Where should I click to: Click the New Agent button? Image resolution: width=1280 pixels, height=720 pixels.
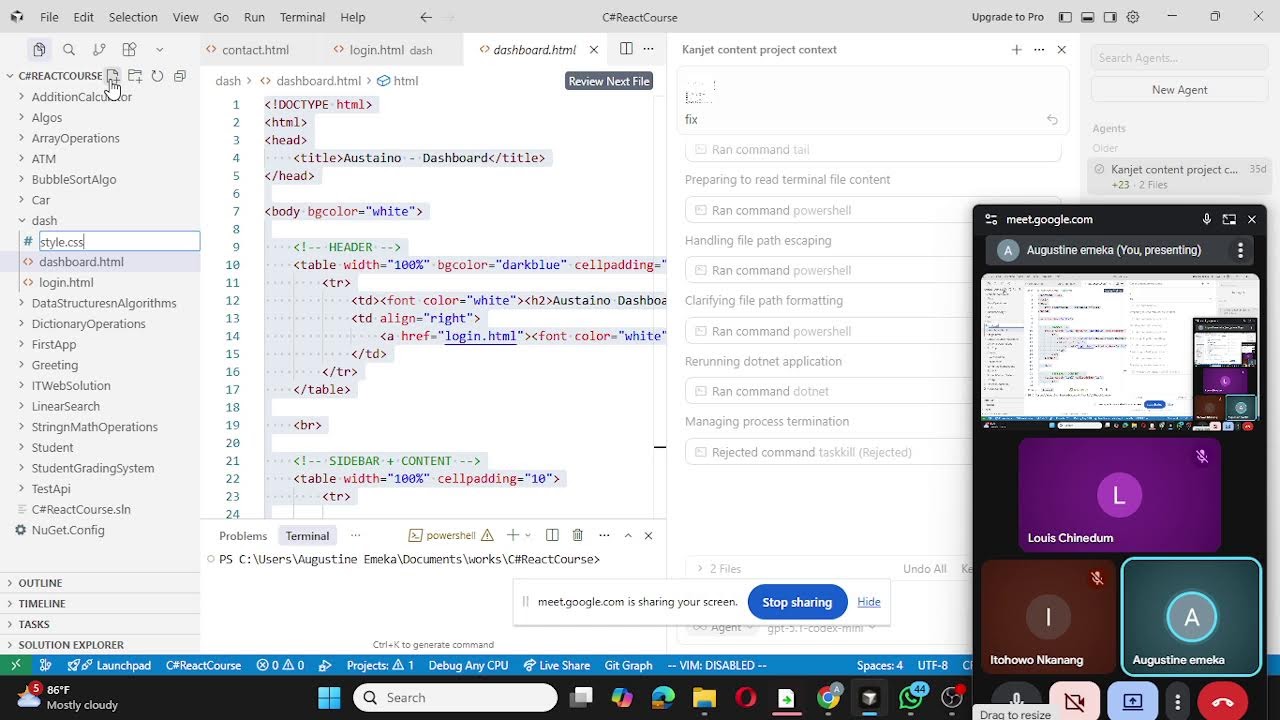(x=1179, y=90)
